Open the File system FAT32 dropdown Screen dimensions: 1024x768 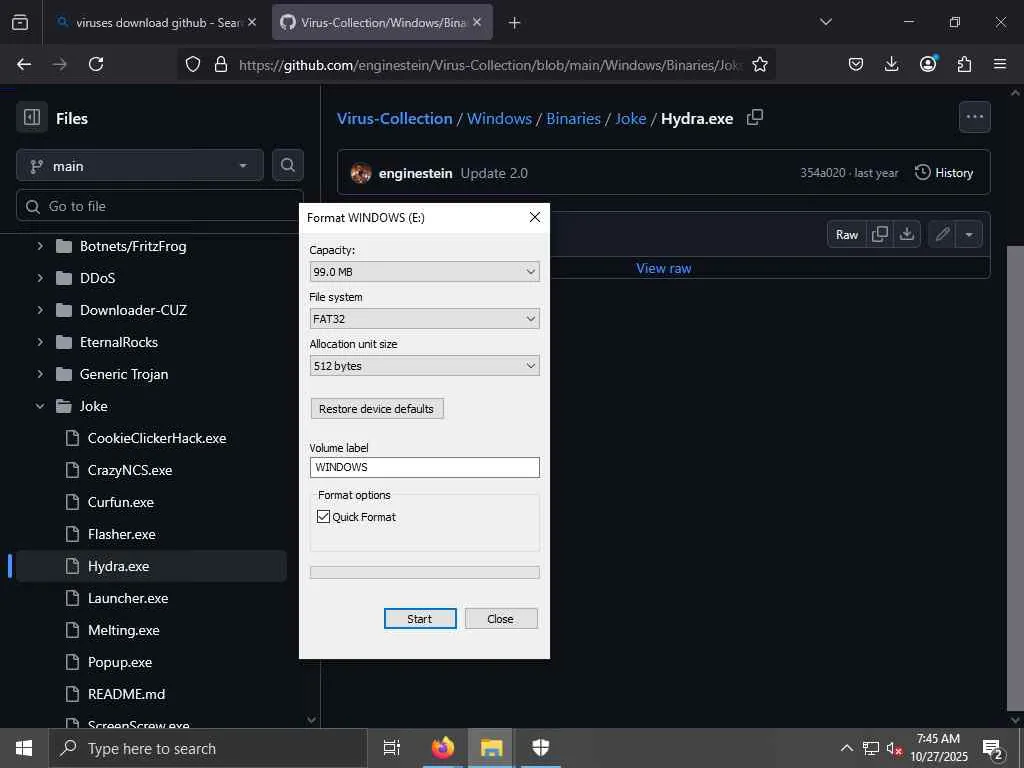pos(424,319)
